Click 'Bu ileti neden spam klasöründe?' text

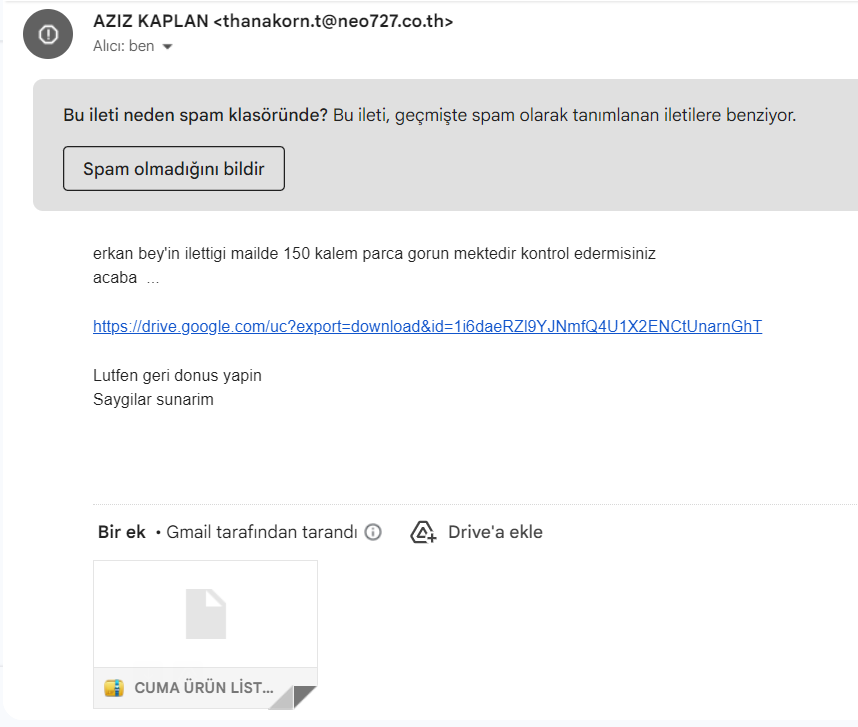coord(195,115)
